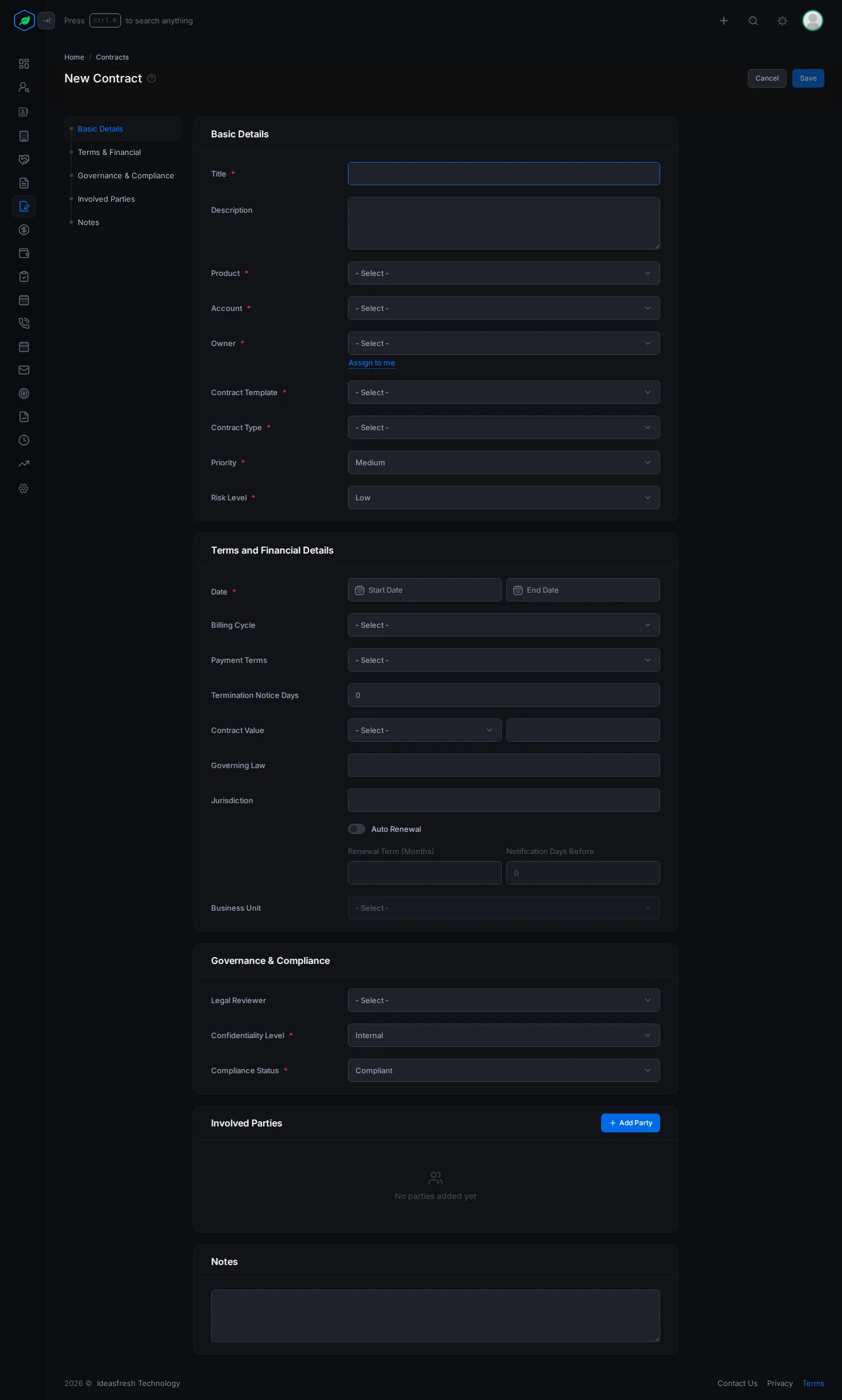Open the phone calls icon in sidebar
This screenshot has height=1400, width=842.
(24, 323)
